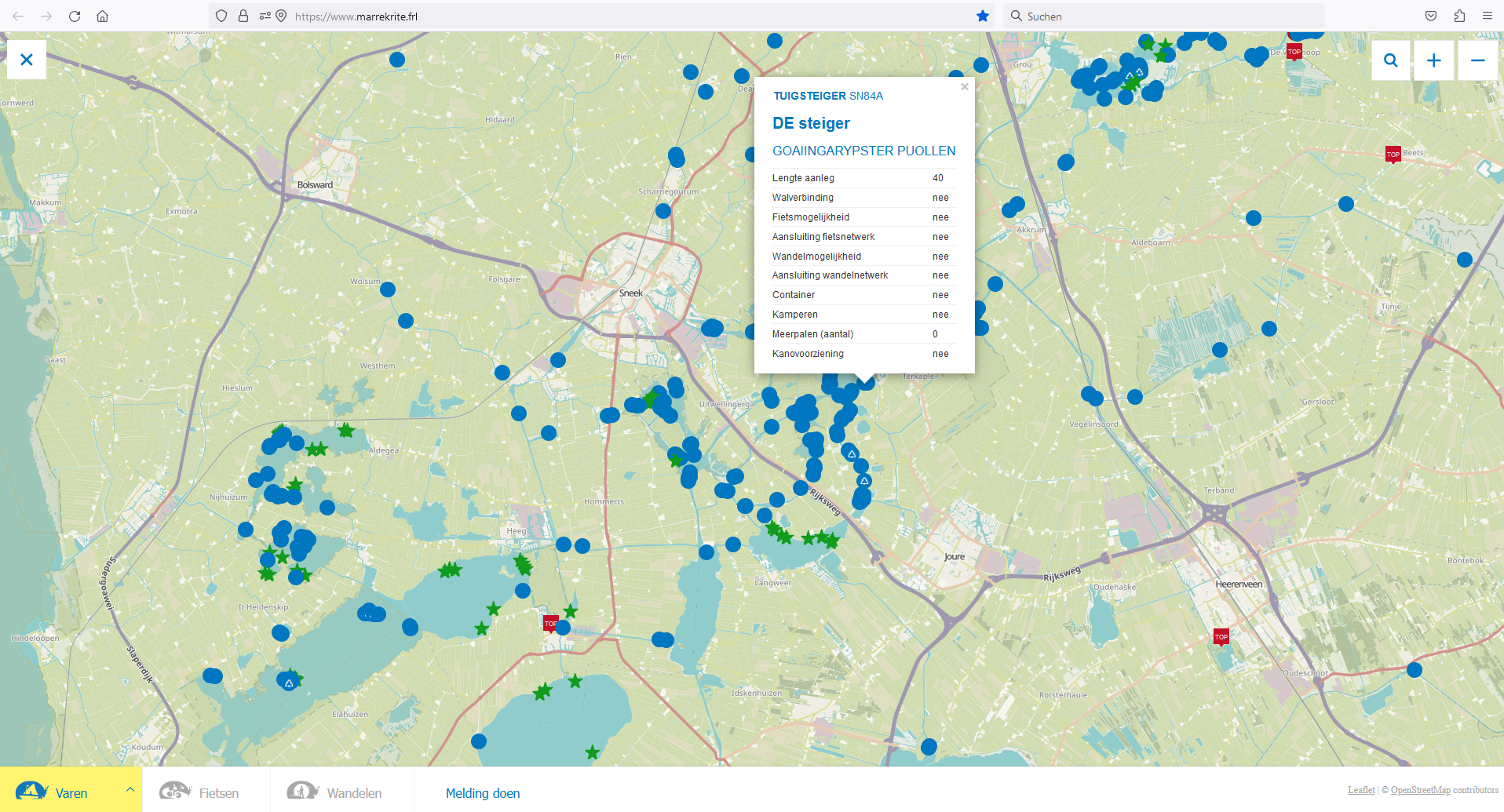This screenshot has height=812, width=1504.
Task: Reload the page in browser
Action: (x=75, y=16)
